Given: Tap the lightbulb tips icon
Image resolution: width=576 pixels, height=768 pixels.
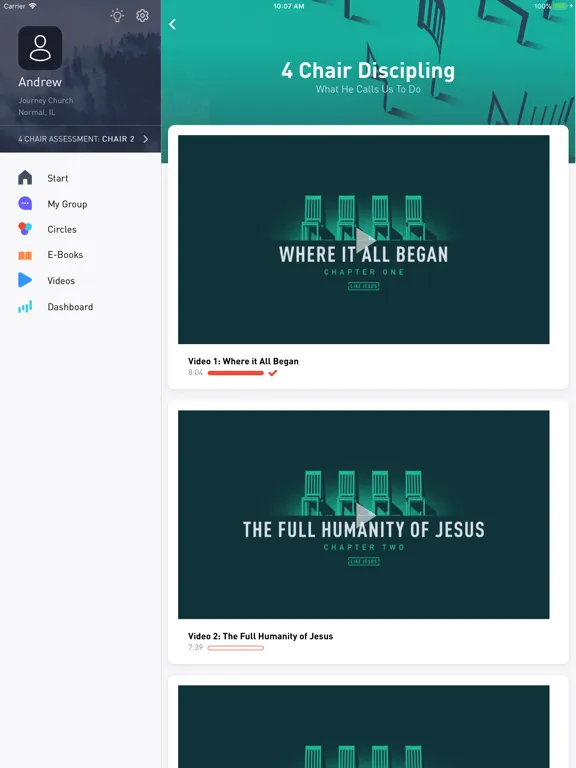Looking at the screenshot, I should (x=117, y=15).
